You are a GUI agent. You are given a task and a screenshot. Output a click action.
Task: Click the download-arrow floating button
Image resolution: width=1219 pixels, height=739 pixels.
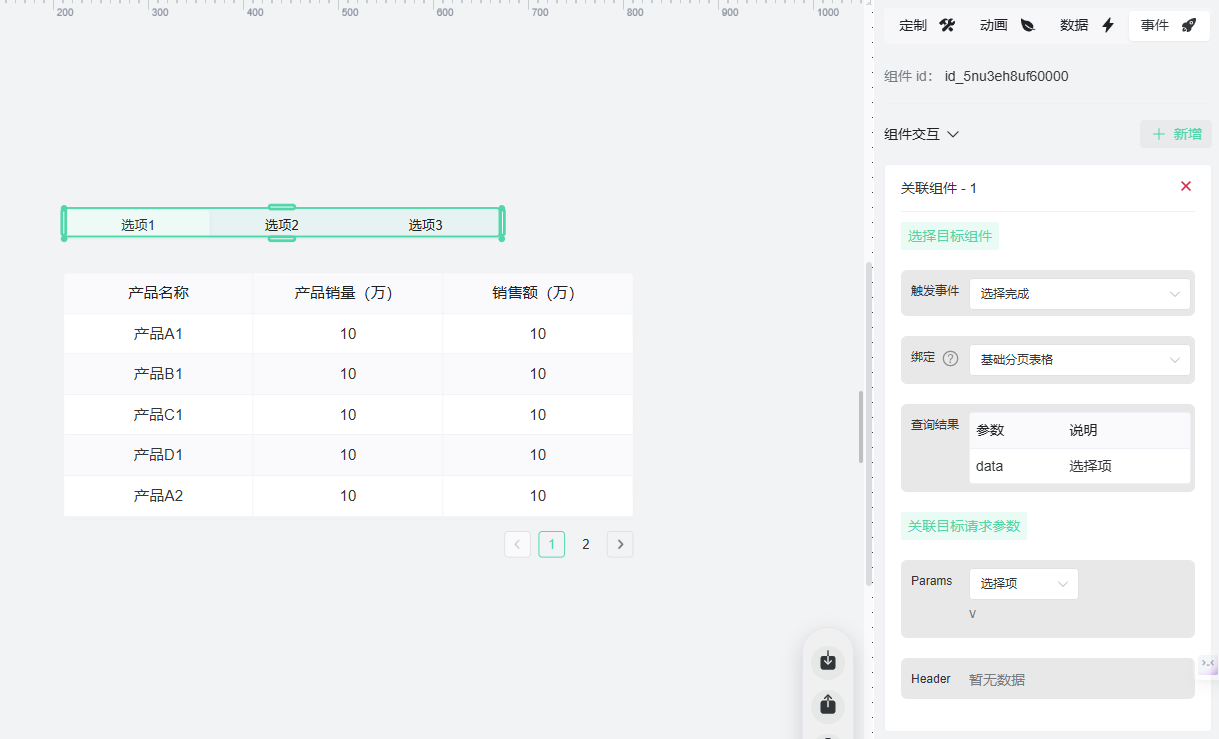[x=828, y=661]
